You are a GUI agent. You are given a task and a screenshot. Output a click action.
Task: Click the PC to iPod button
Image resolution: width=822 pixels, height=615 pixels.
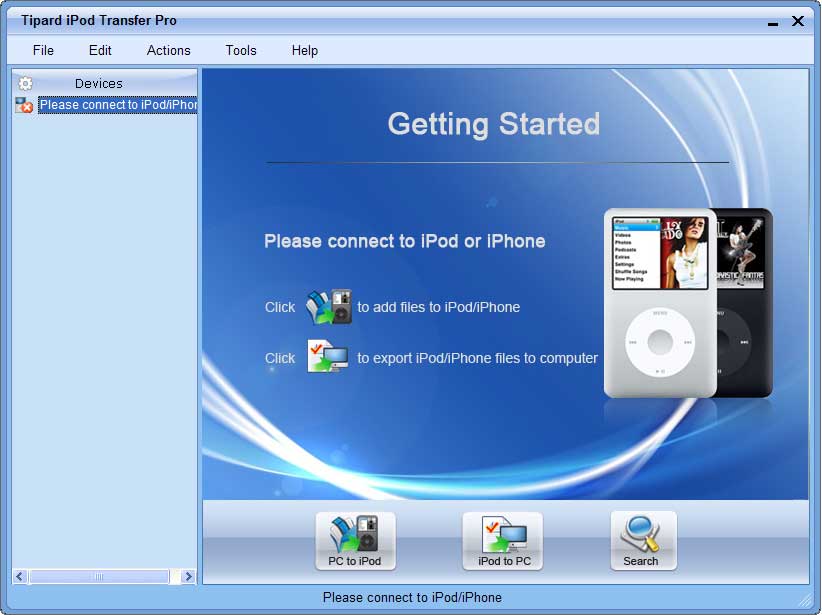355,541
